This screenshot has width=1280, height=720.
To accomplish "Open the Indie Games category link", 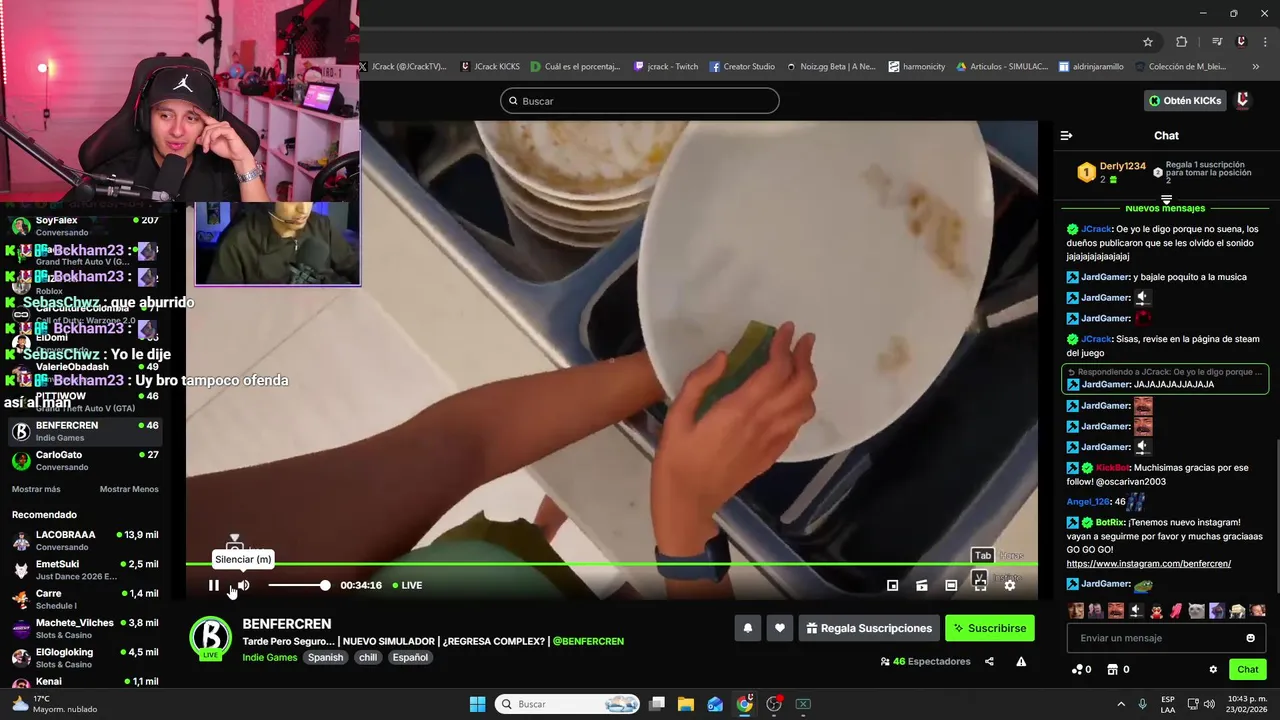I will coord(270,657).
